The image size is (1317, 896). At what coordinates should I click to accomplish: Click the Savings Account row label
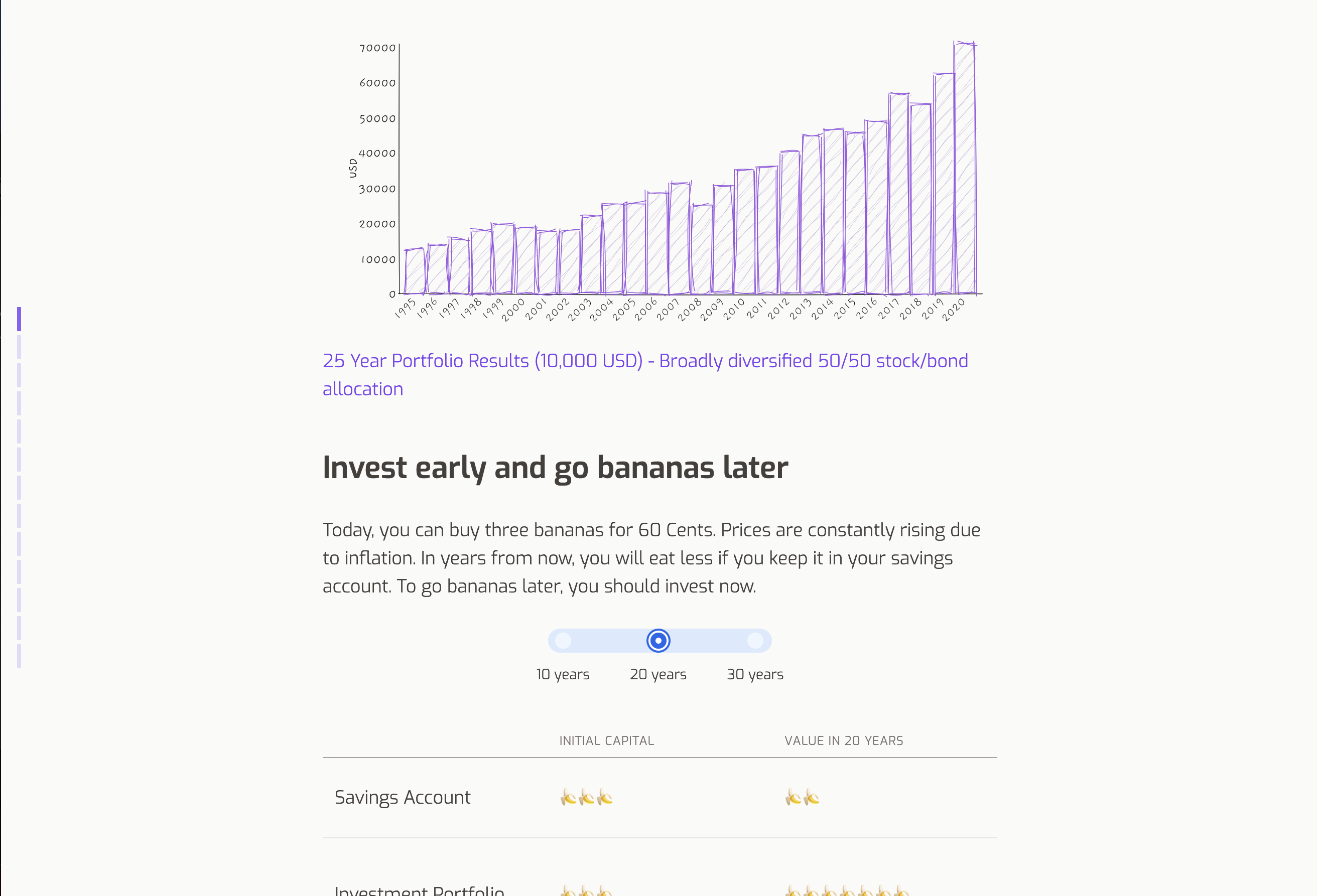pyautogui.click(x=403, y=798)
